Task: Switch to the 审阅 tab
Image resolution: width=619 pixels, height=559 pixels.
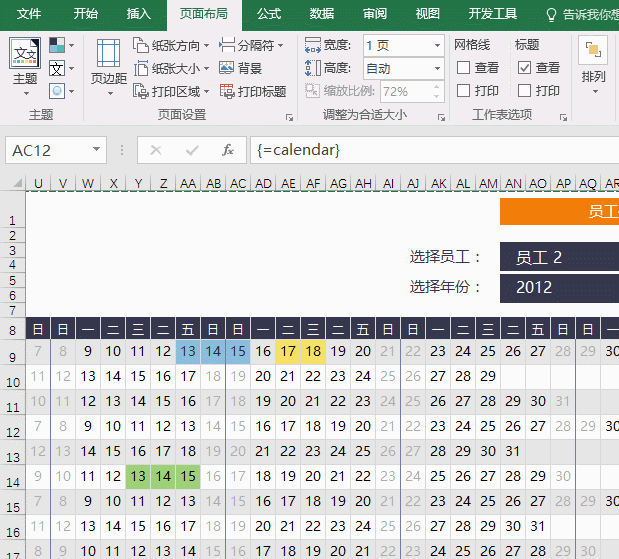Action: 375,14
